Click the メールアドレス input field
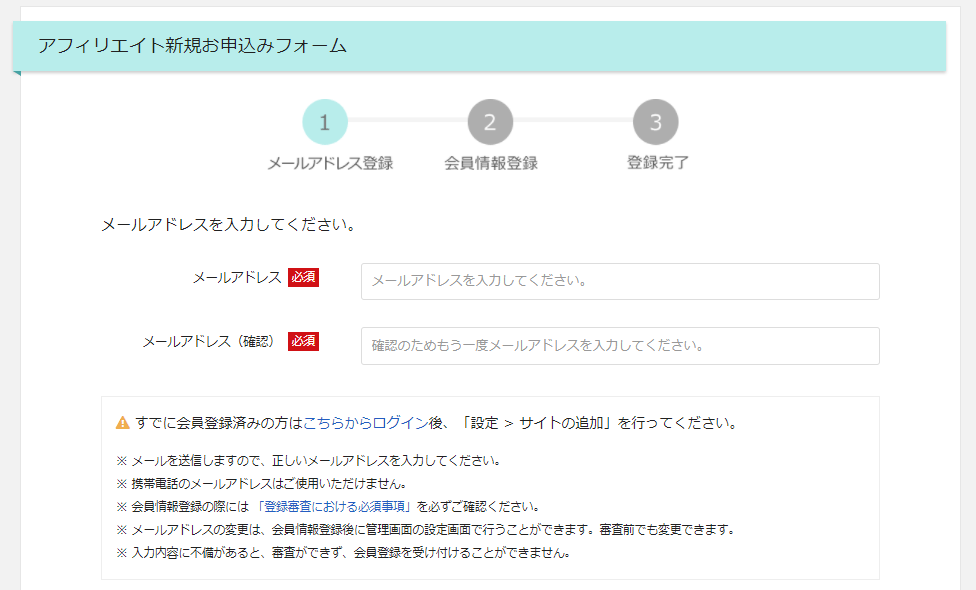 click(620, 281)
